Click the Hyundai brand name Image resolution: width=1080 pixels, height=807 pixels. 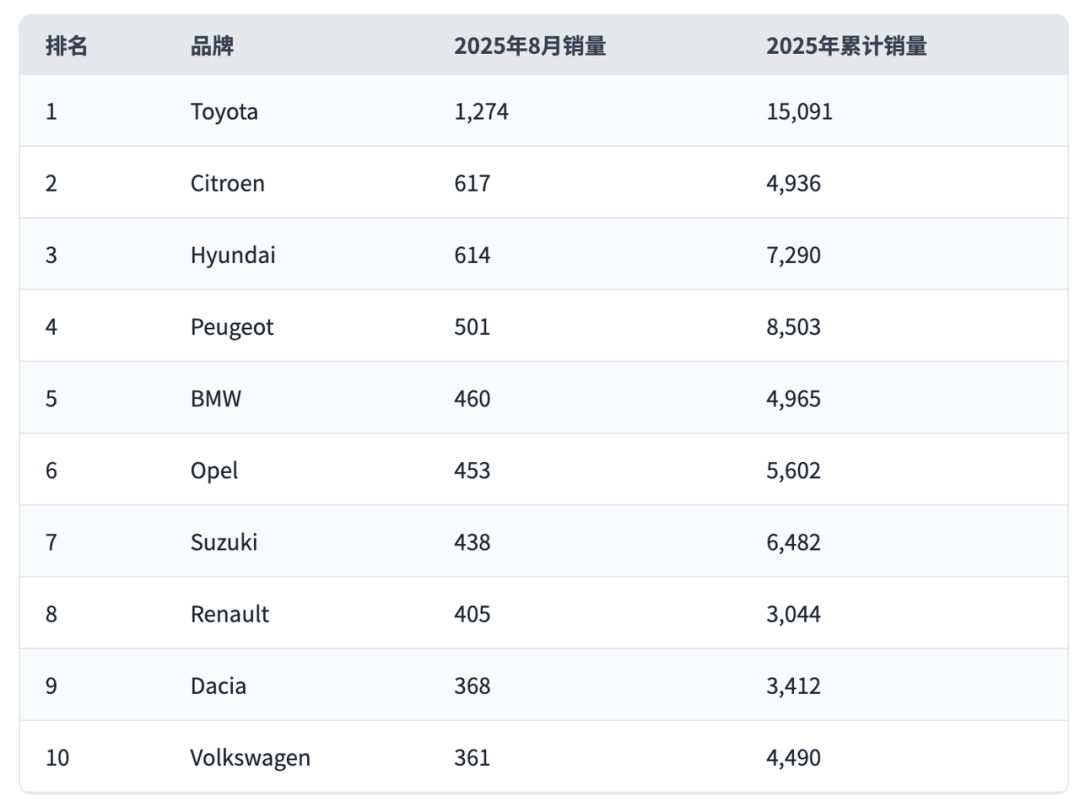(x=233, y=255)
